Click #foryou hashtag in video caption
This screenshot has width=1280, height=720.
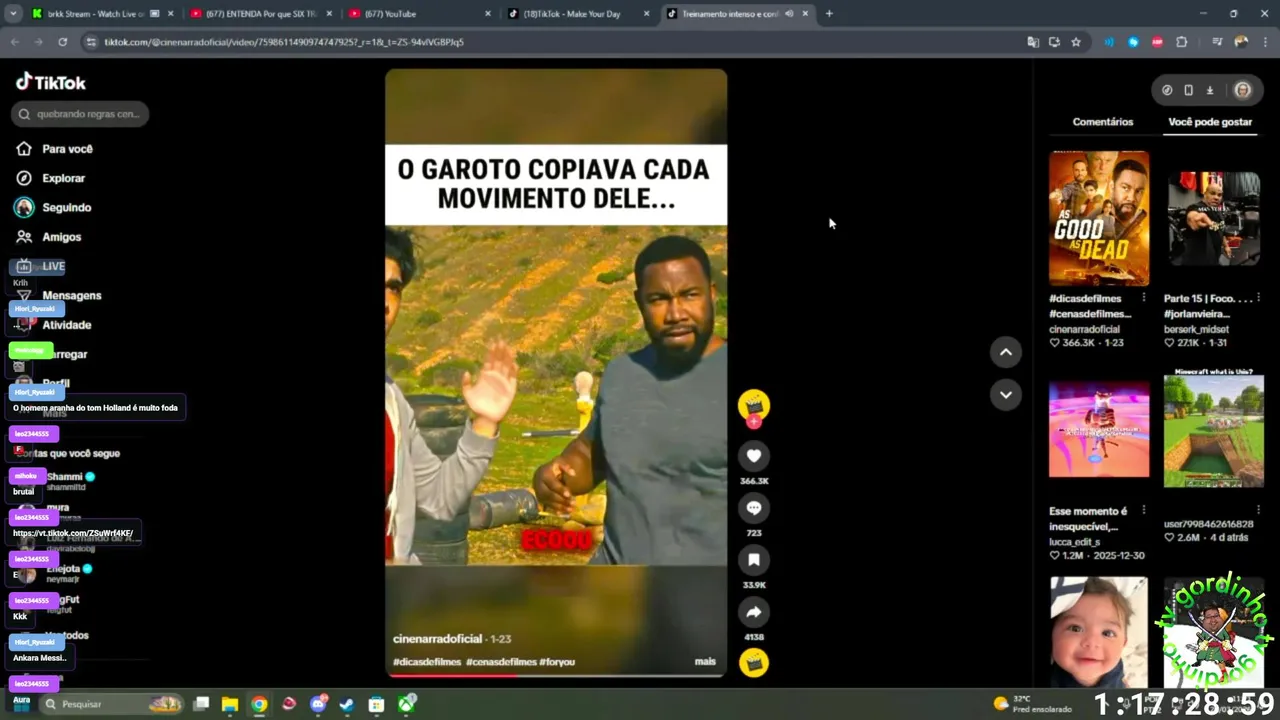tap(557, 662)
